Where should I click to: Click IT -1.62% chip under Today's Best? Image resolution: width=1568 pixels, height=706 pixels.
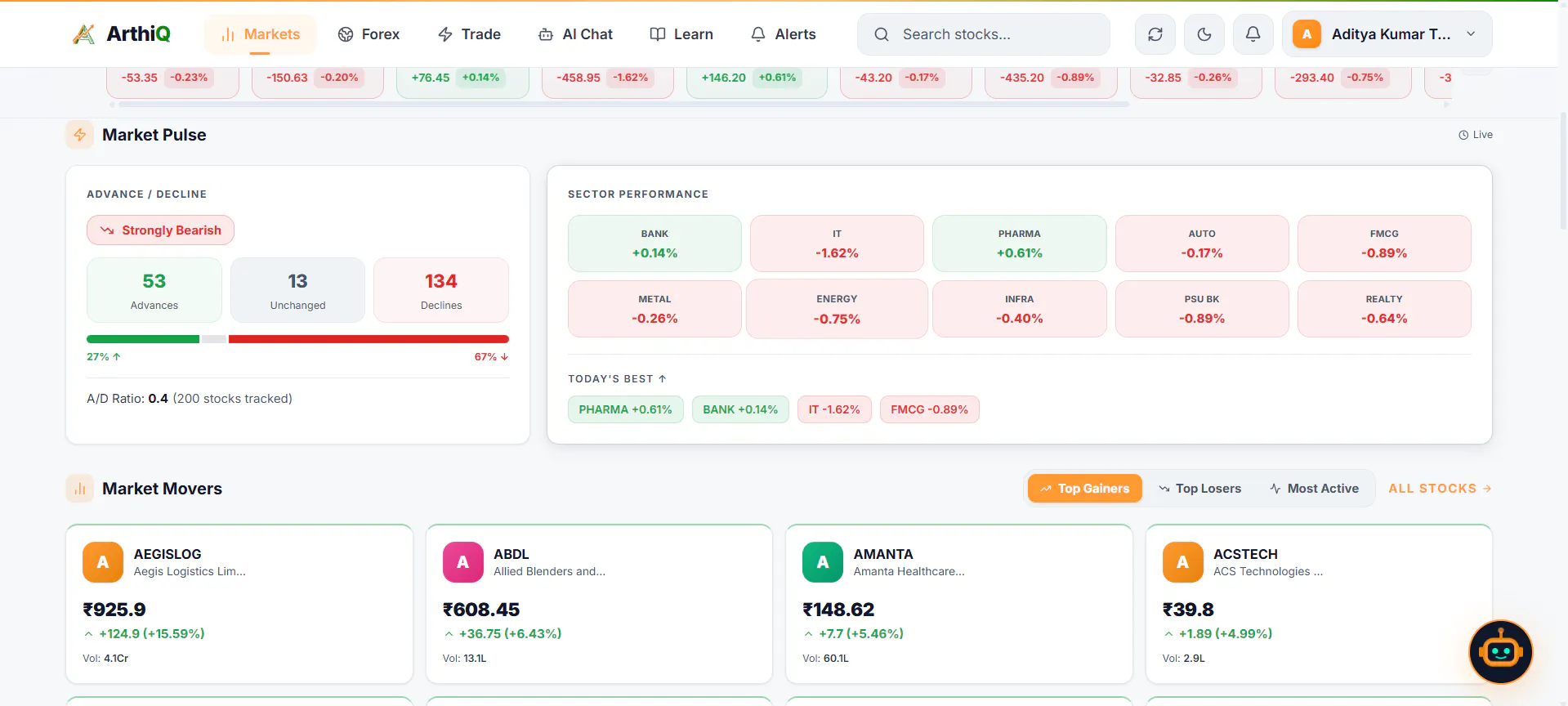[x=834, y=409]
